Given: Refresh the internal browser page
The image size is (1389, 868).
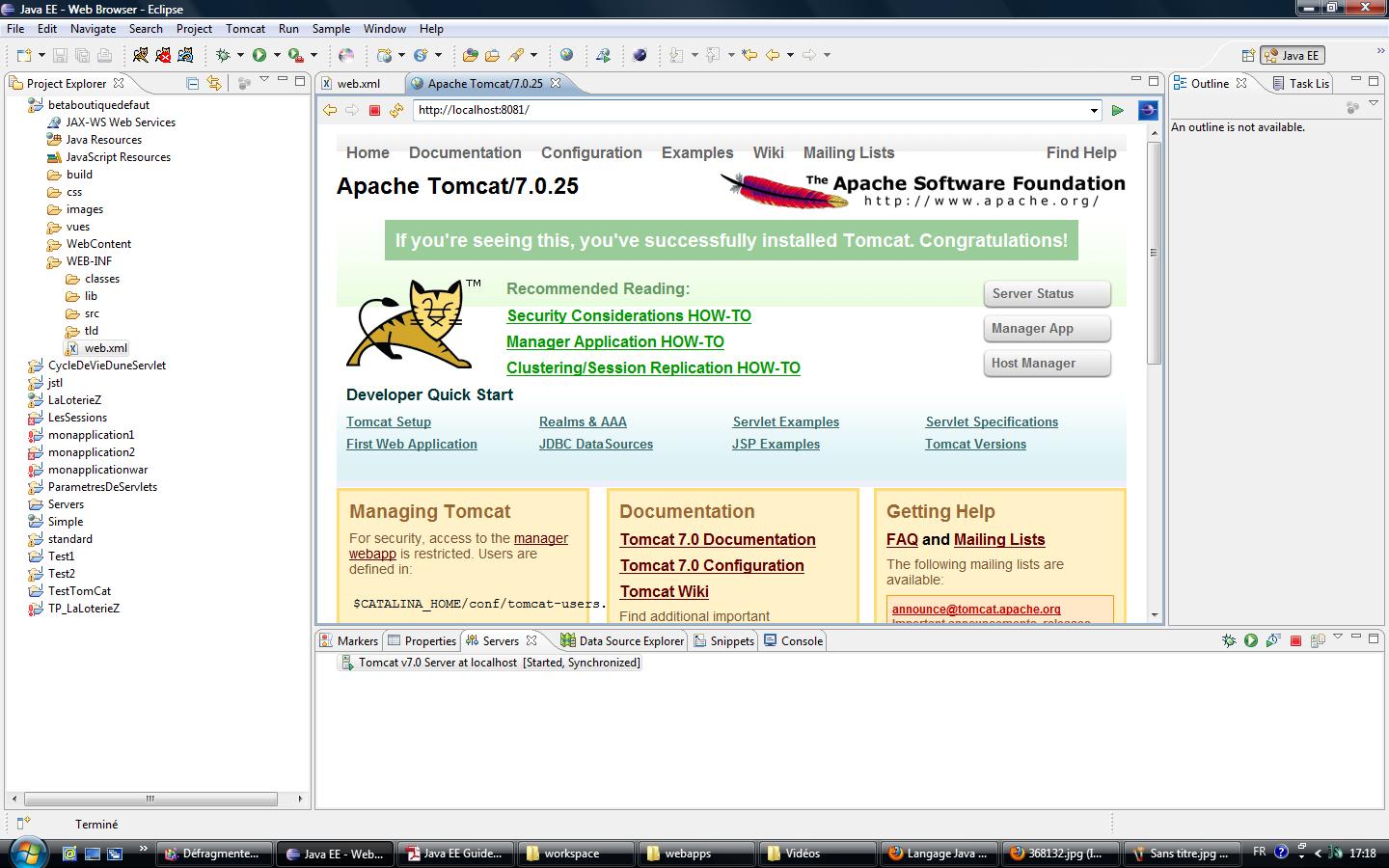Looking at the screenshot, I should (x=396, y=110).
